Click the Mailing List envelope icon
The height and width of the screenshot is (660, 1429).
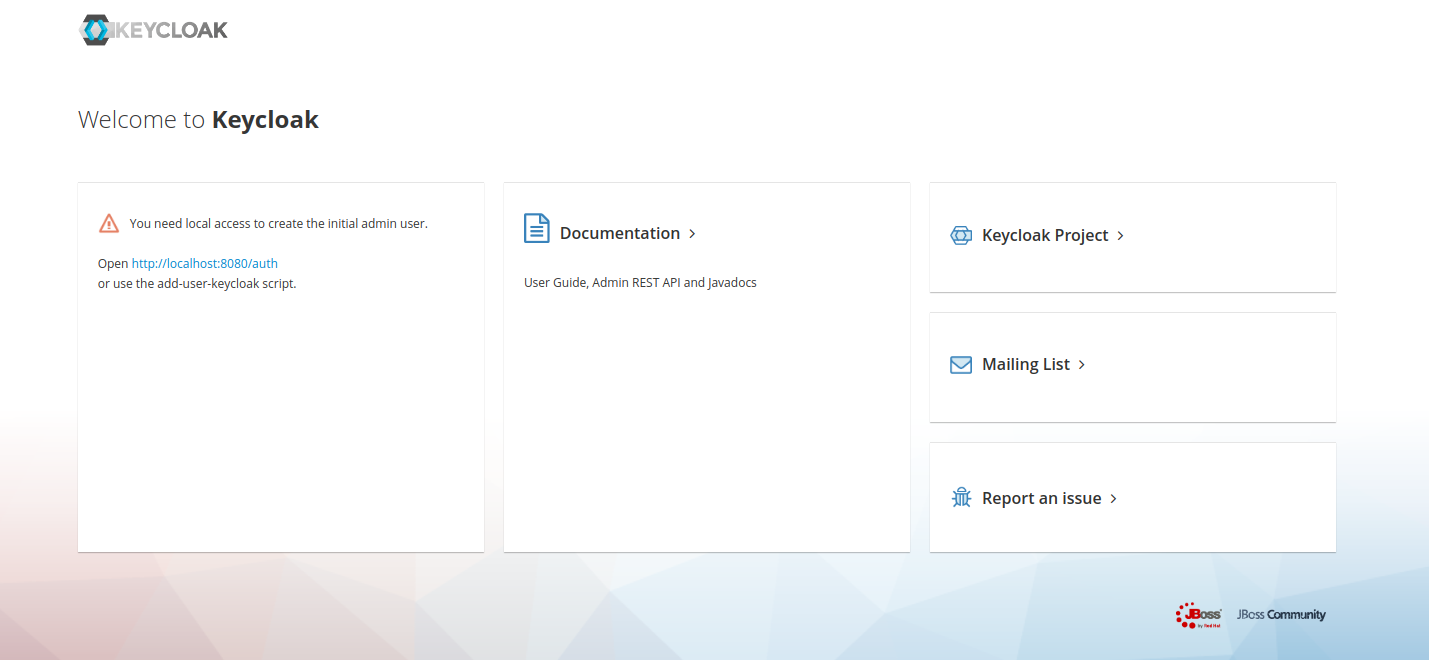[961, 365]
